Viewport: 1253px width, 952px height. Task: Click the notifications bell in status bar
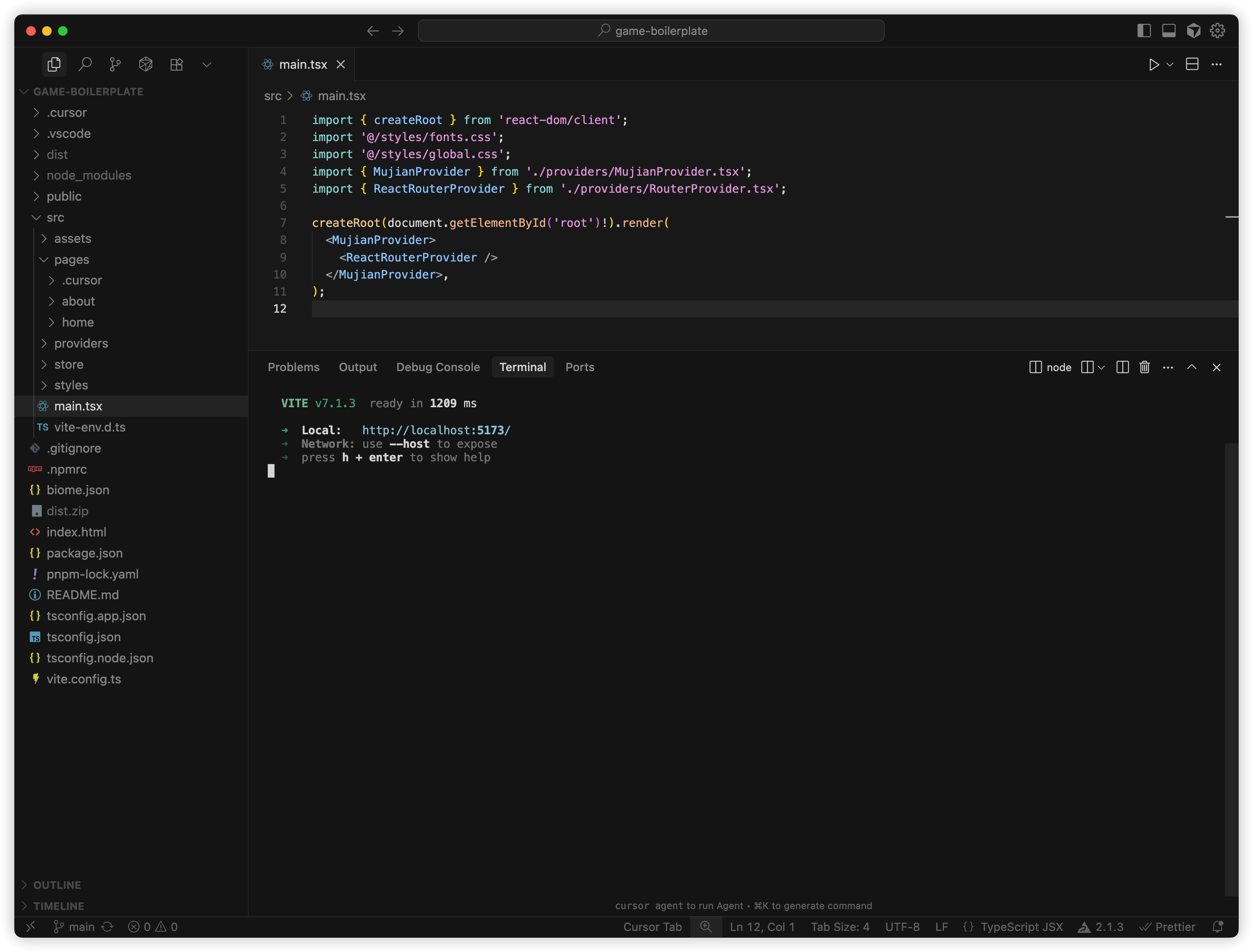pyautogui.click(x=1217, y=927)
